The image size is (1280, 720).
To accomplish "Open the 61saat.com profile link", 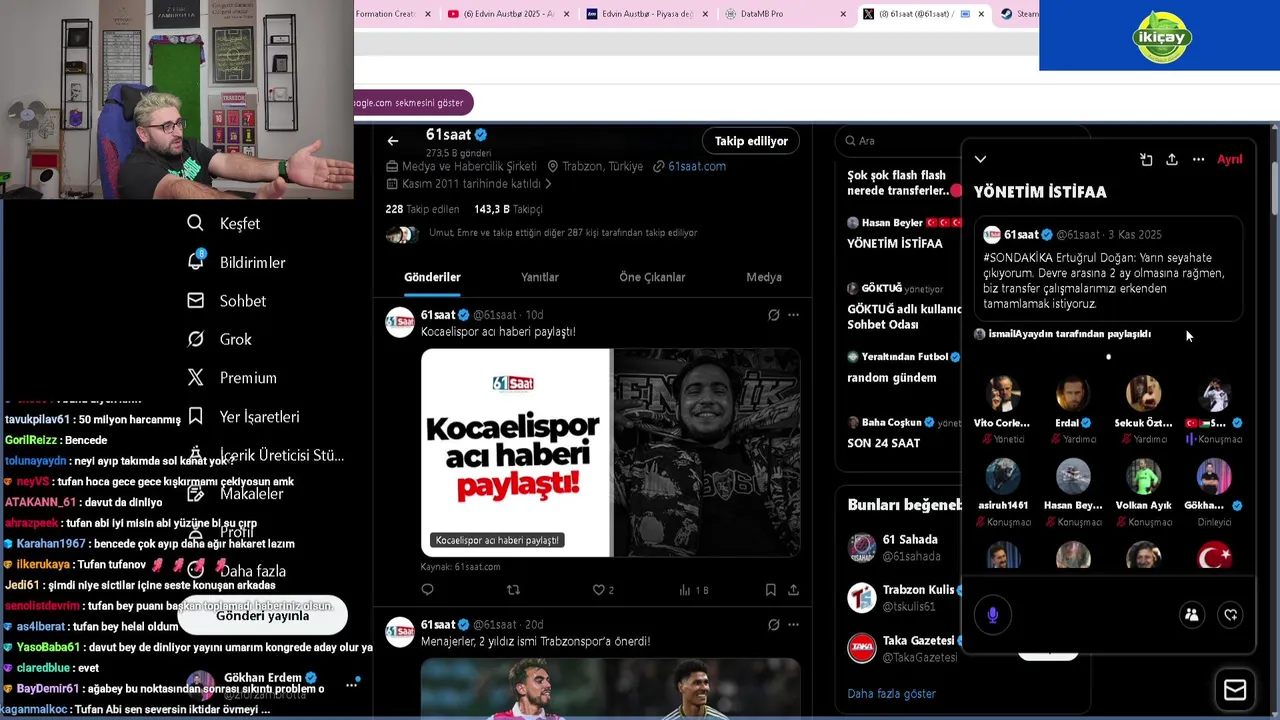I will pyautogui.click(x=696, y=166).
